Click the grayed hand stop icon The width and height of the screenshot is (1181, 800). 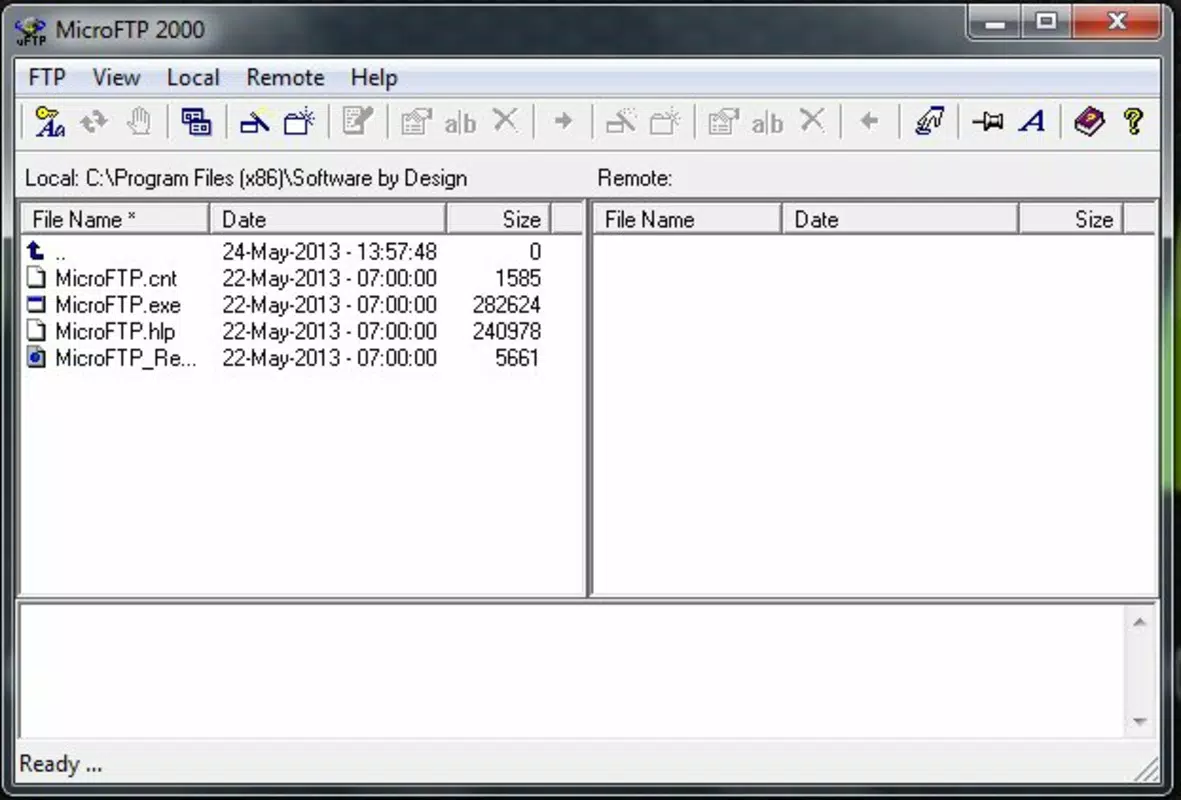click(139, 121)
